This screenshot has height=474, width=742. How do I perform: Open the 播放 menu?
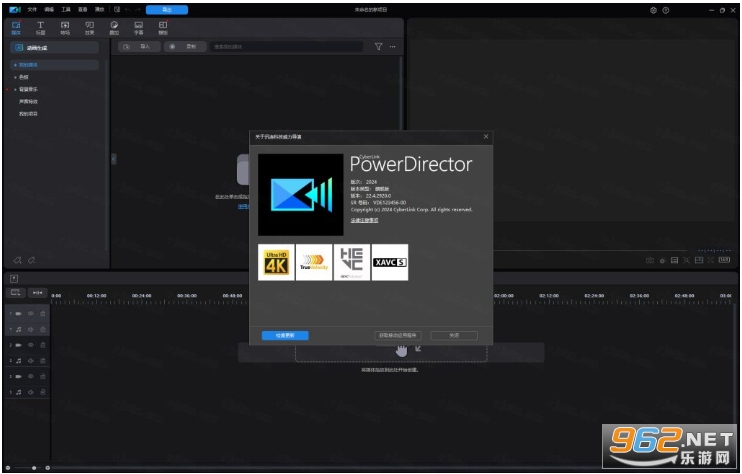point(99,9)
